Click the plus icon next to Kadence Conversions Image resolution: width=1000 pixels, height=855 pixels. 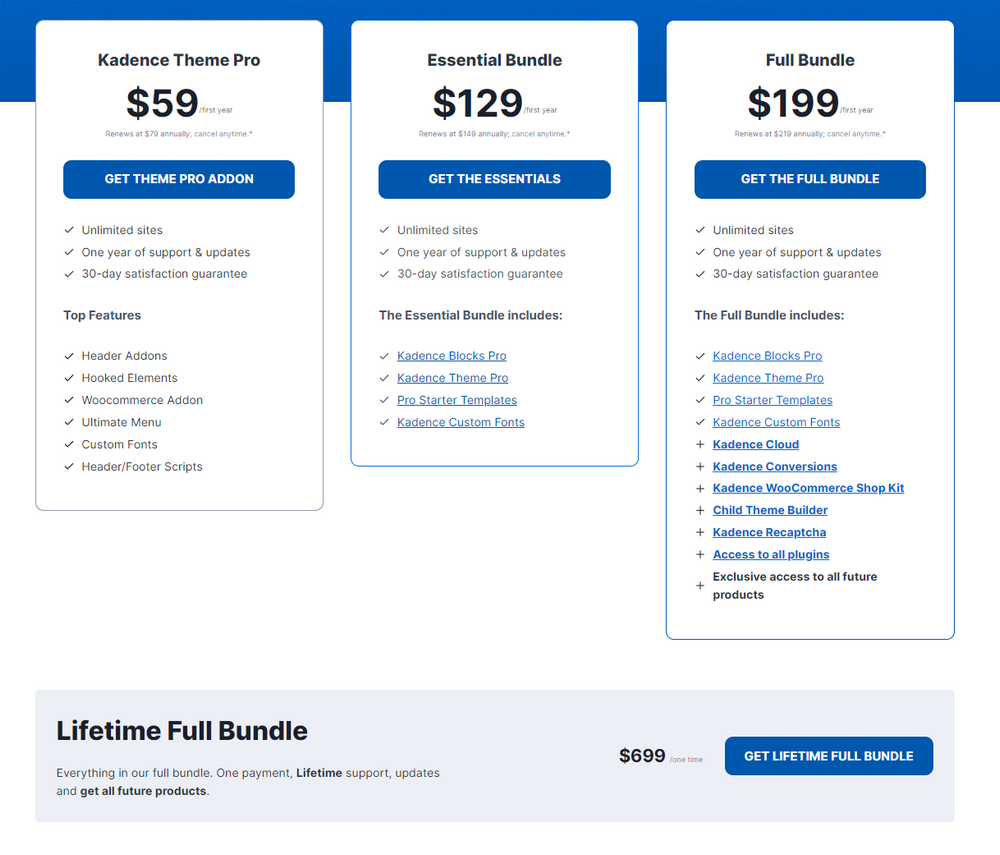700,466
